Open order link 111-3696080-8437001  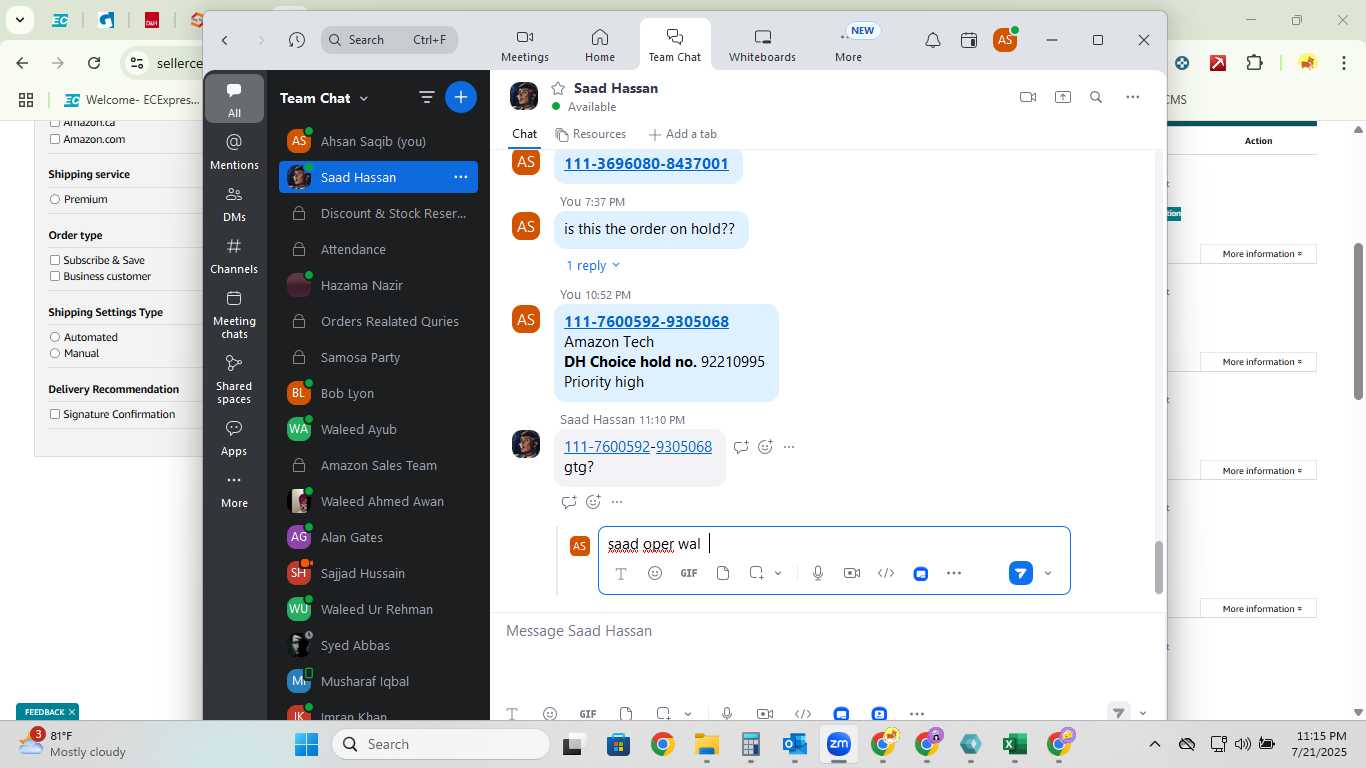(646, 164)
